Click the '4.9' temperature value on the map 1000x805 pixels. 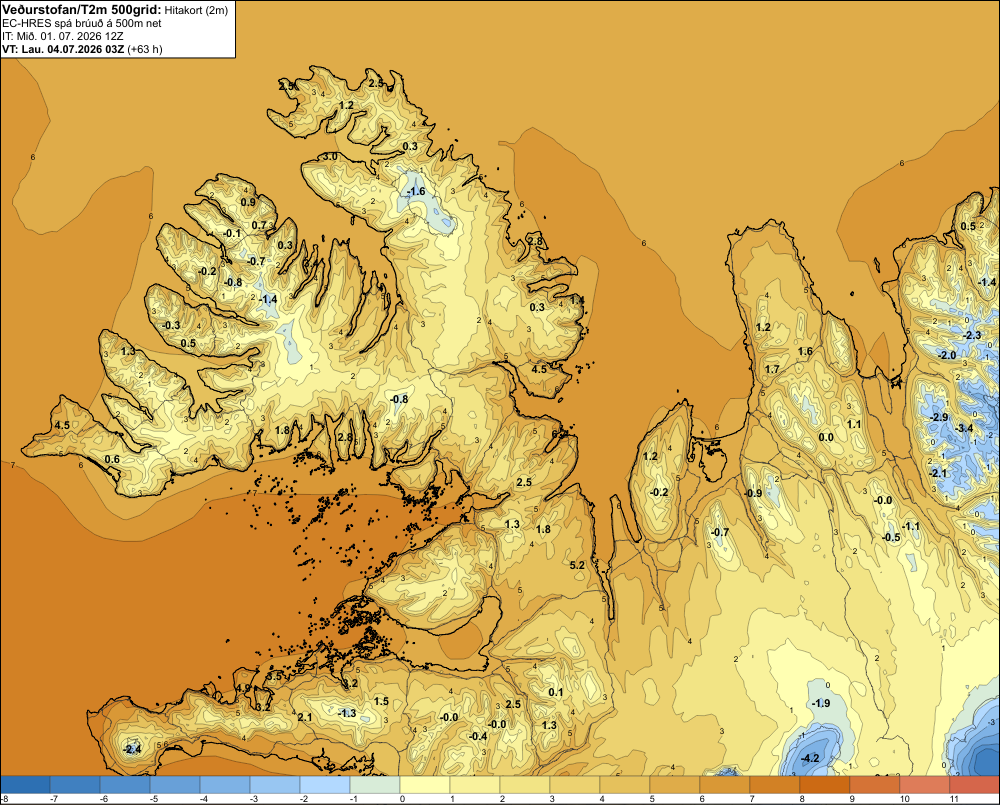(x=244, y=689)
